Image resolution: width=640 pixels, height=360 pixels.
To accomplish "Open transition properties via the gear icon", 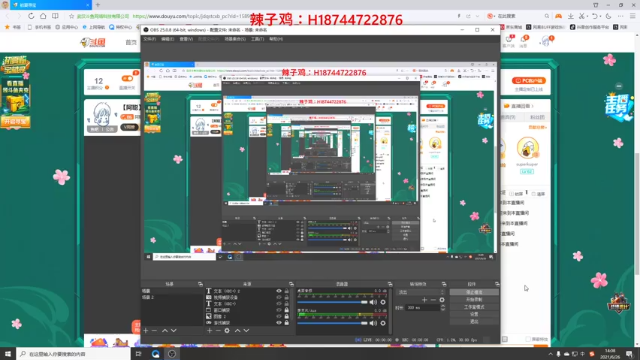I will [442, 300].
